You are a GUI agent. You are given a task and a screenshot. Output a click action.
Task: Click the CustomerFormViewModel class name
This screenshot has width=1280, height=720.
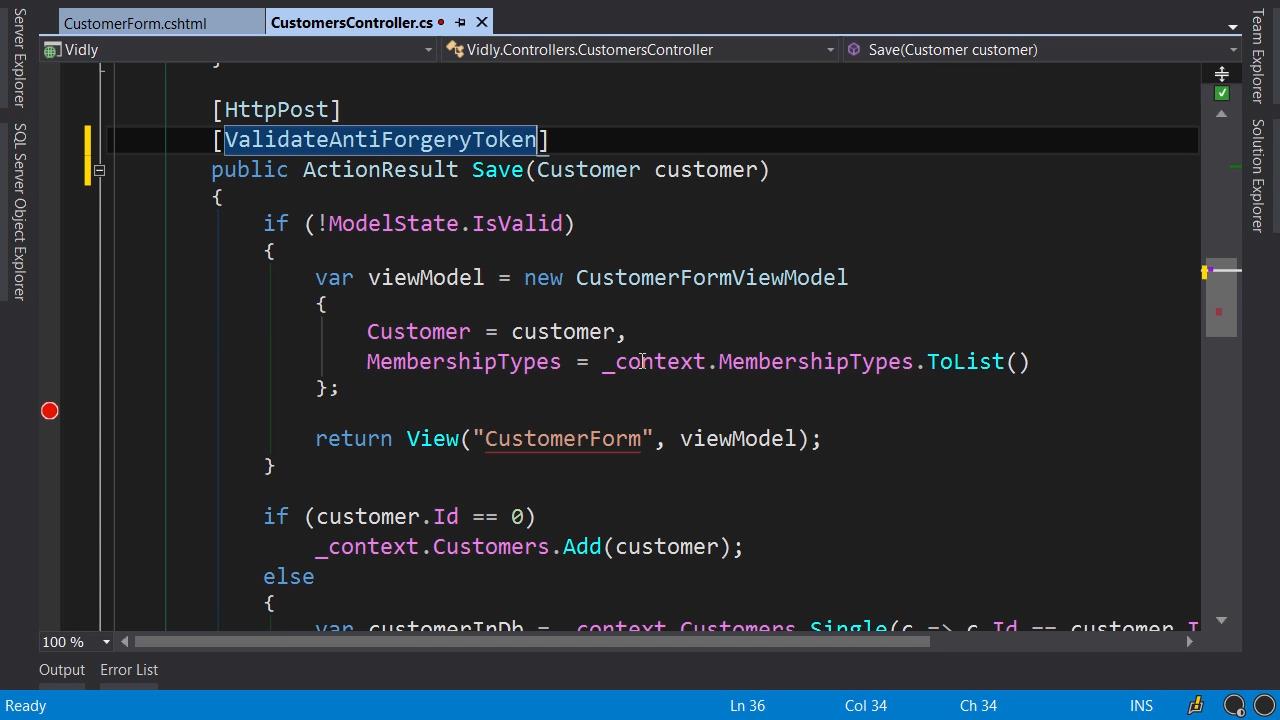[x=712, y=278]
